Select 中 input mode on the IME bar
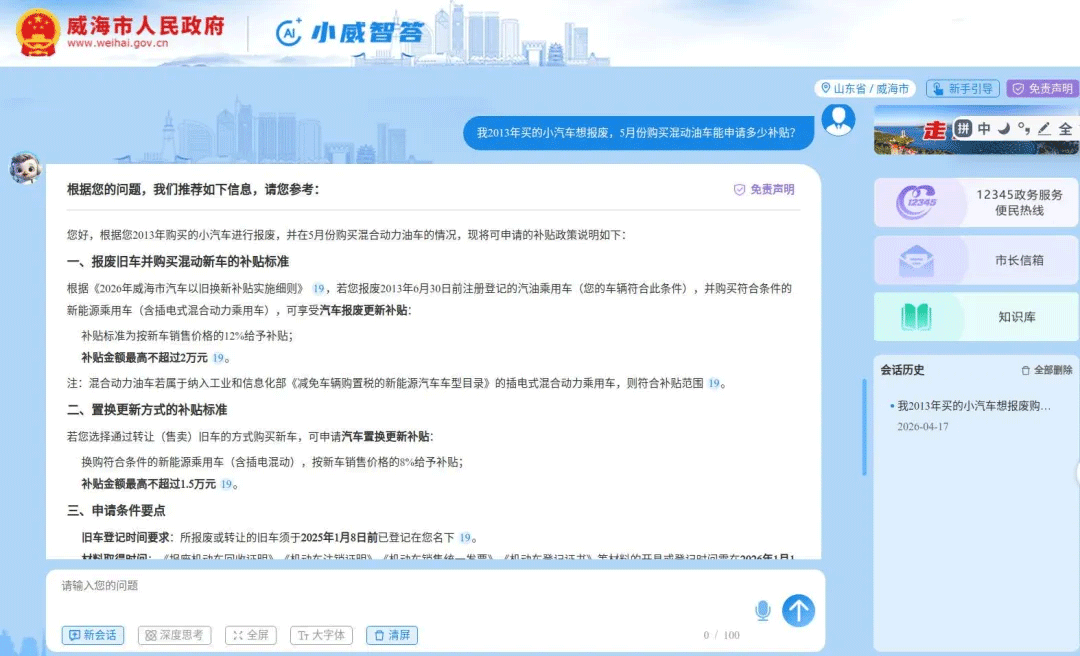Image resolution: width=1080 pixels, height=656 pixels. point(983,130)
